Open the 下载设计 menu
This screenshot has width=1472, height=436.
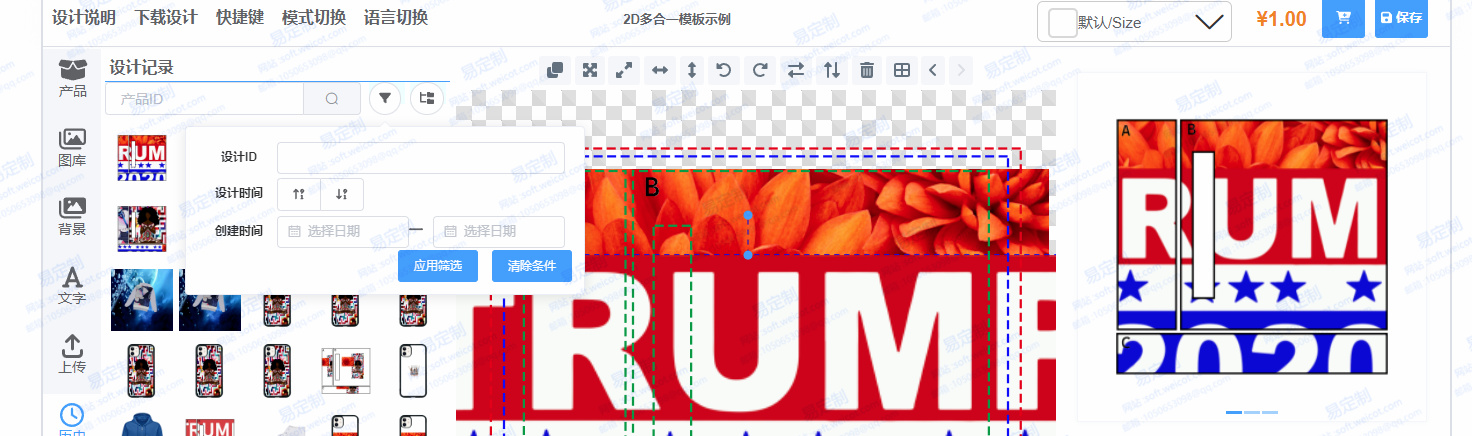(x=166, y=18)
